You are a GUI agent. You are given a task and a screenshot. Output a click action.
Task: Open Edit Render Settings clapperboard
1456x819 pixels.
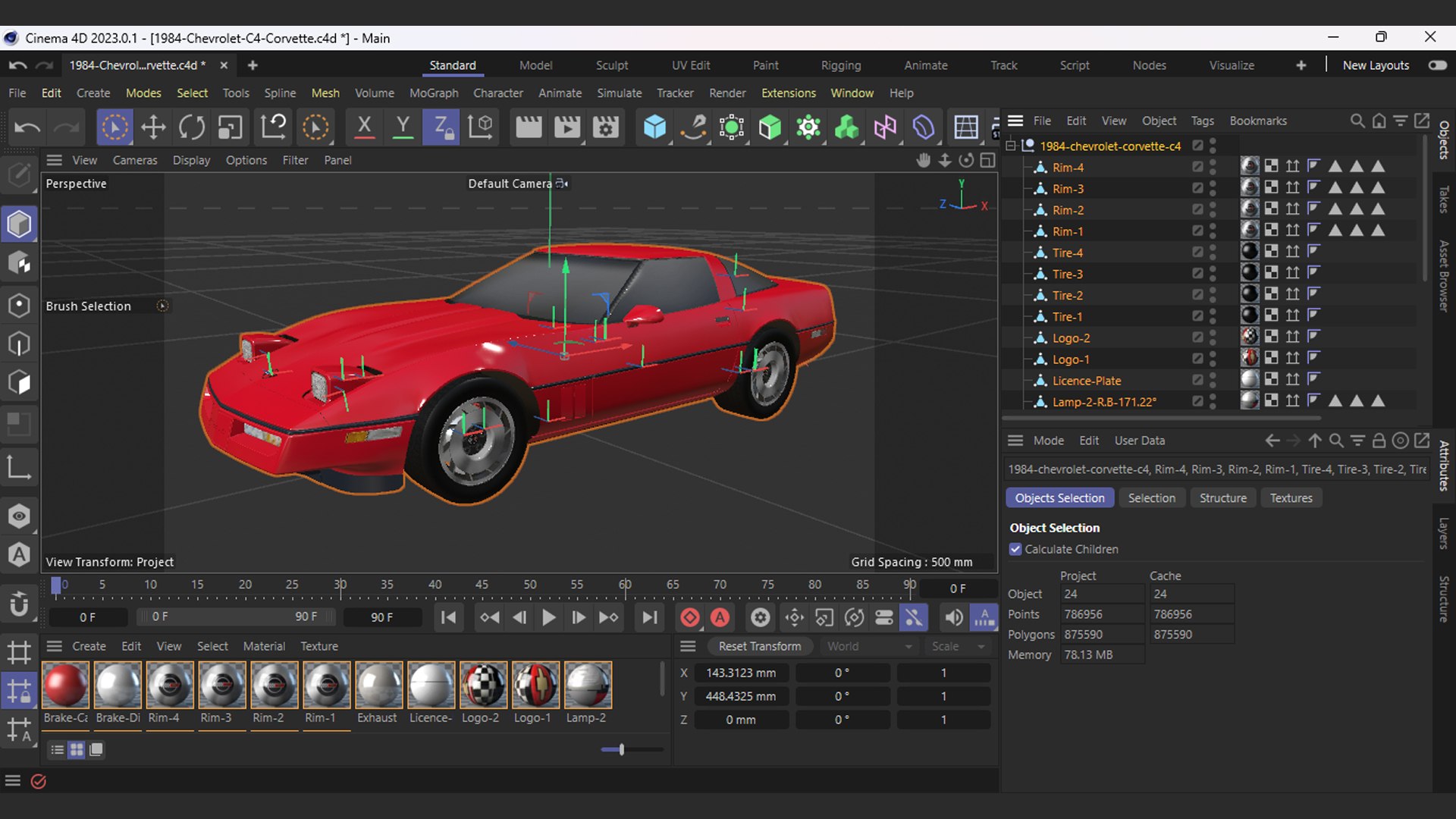pos(605,127)
